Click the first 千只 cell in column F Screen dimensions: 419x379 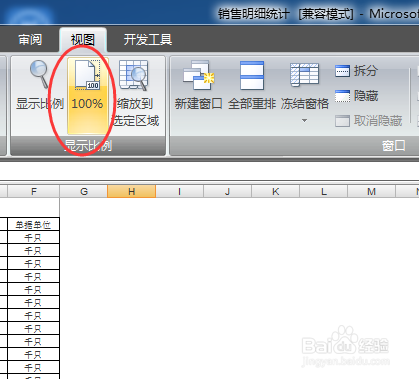click(x=33, y=238)
